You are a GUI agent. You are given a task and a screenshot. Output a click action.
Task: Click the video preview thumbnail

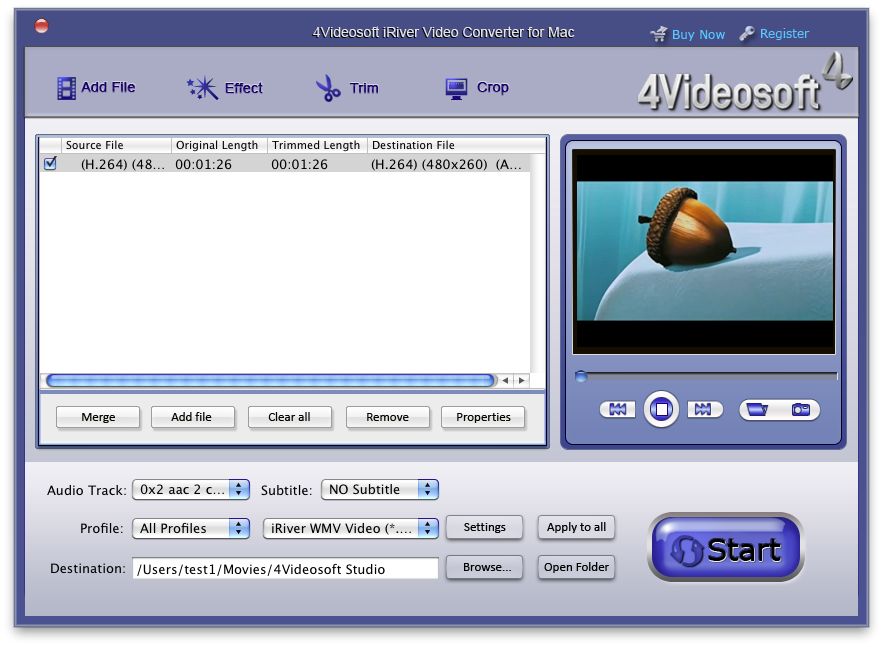click(x=704, y=251)
